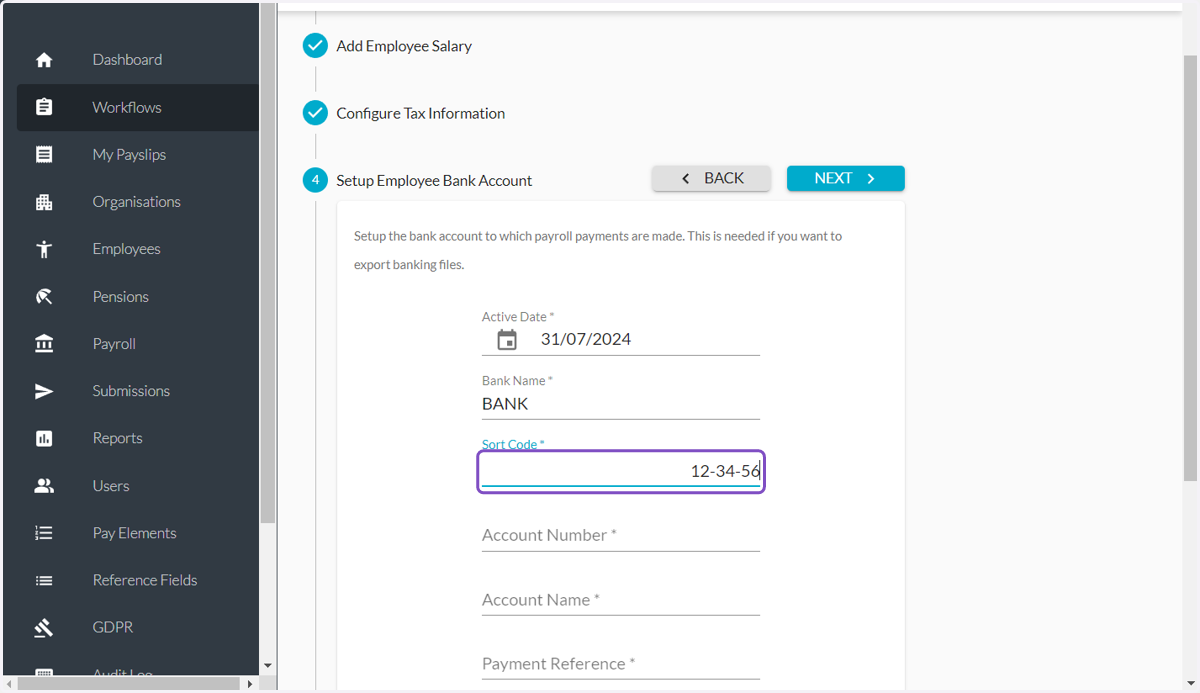Click the Reports chart icon
Viewport: 1200px width, 693px height.
(44, 438)
